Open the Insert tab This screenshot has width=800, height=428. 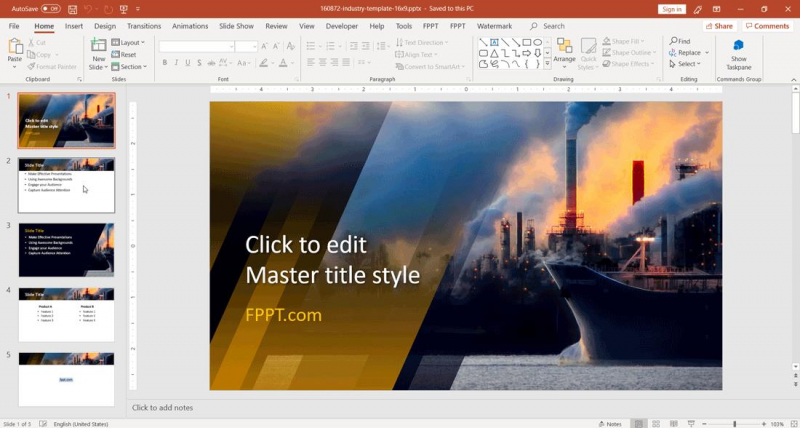point(74,26)
